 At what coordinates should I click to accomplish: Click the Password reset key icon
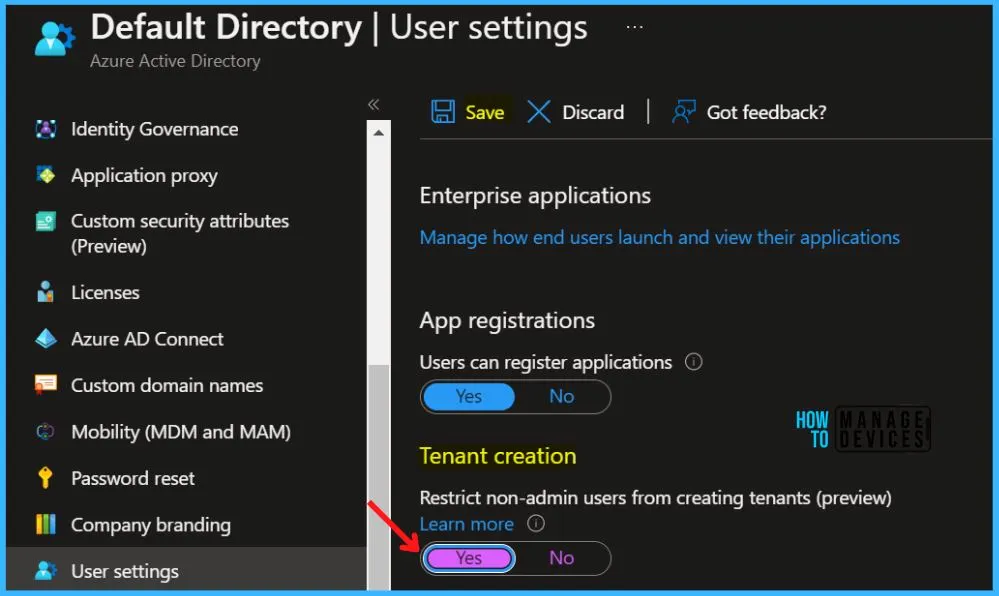(45, 477)
